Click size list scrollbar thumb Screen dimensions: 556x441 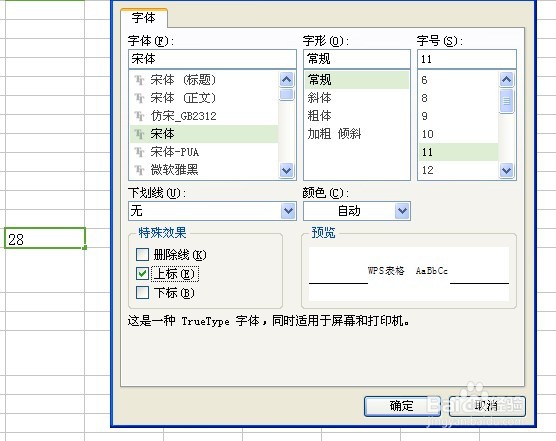pyautogui.click(x=507, y=101)
